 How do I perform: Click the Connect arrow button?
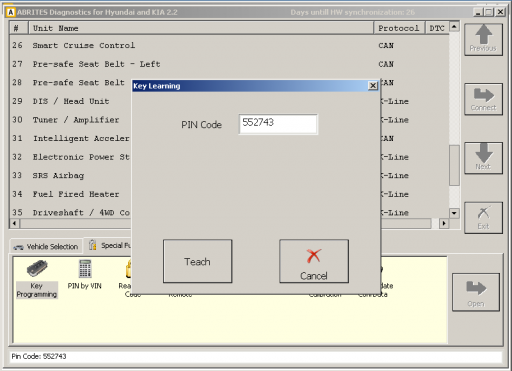point(483,99)
